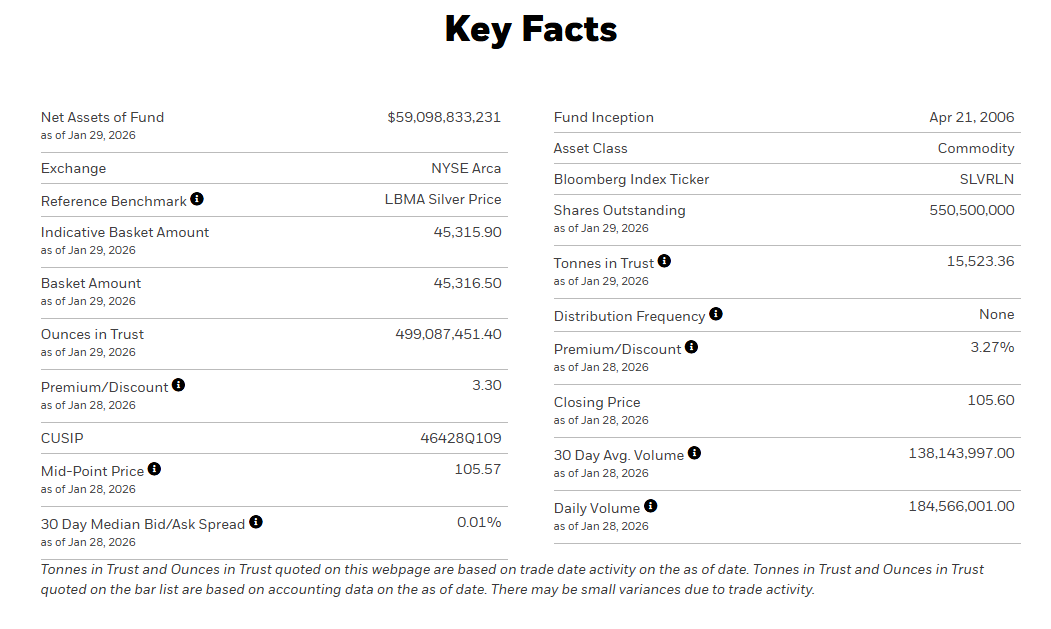Click the Distribution Frequency info icon

tap(715, 314)
